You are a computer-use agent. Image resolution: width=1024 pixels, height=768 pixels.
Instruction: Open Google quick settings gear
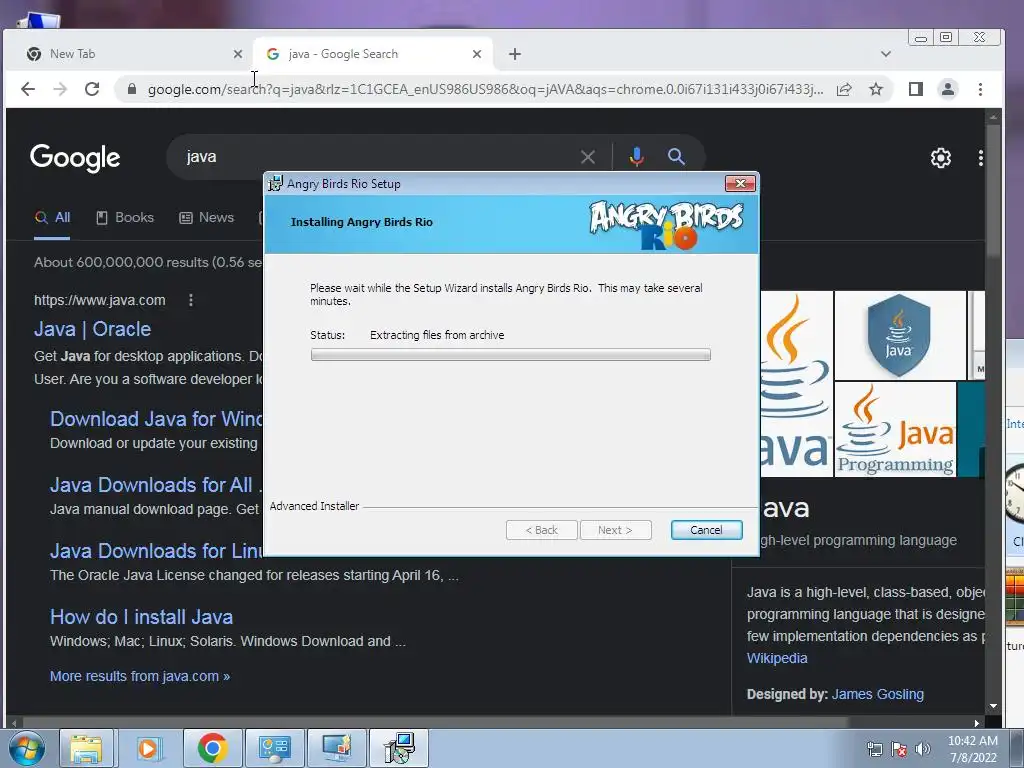pos(940,157)
